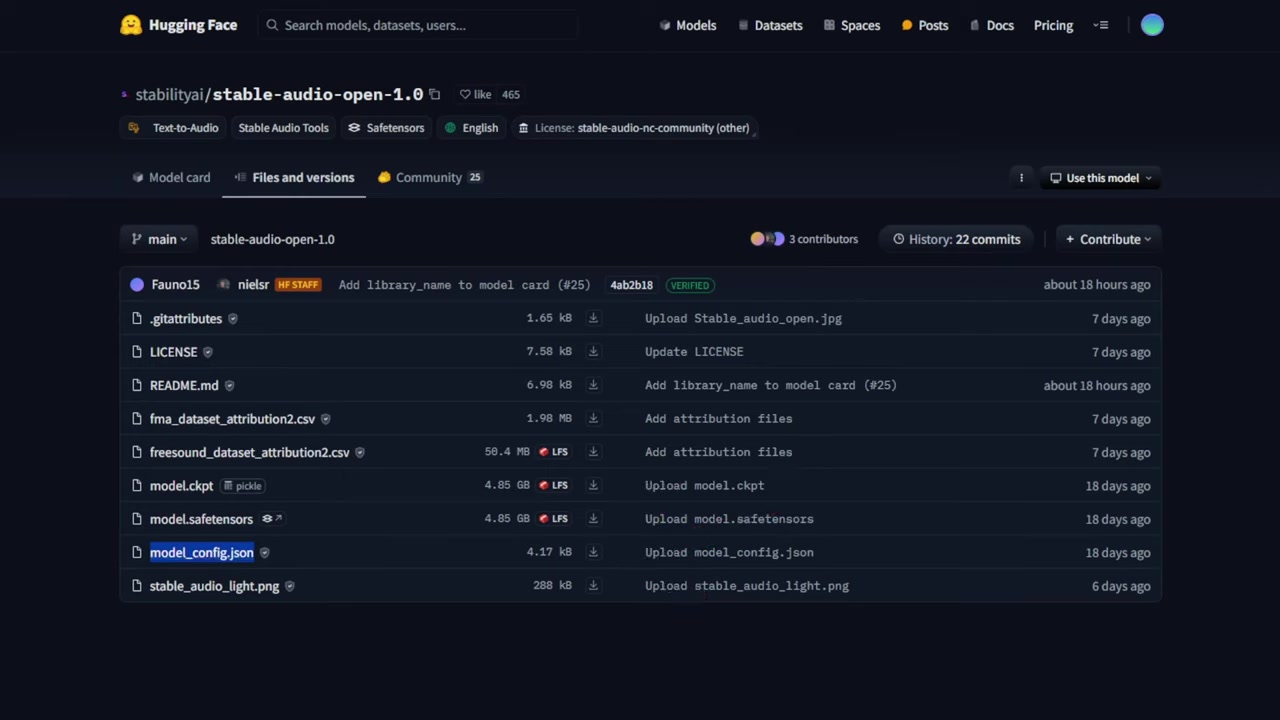View the 3 contributors
This screenshot has width=1280, height=720.
pyautogui.click(x=804, y=239)
